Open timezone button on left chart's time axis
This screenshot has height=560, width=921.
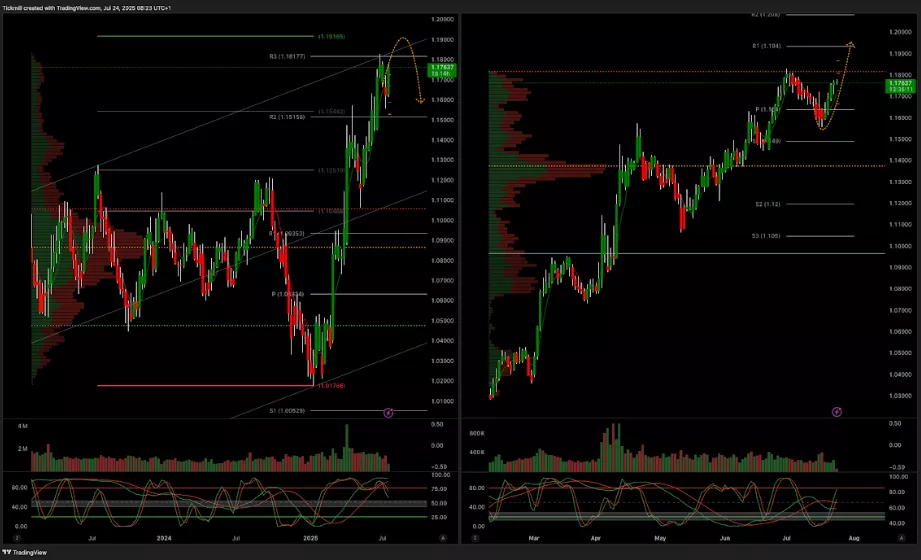pyautogui.click(x=16, y=537)
